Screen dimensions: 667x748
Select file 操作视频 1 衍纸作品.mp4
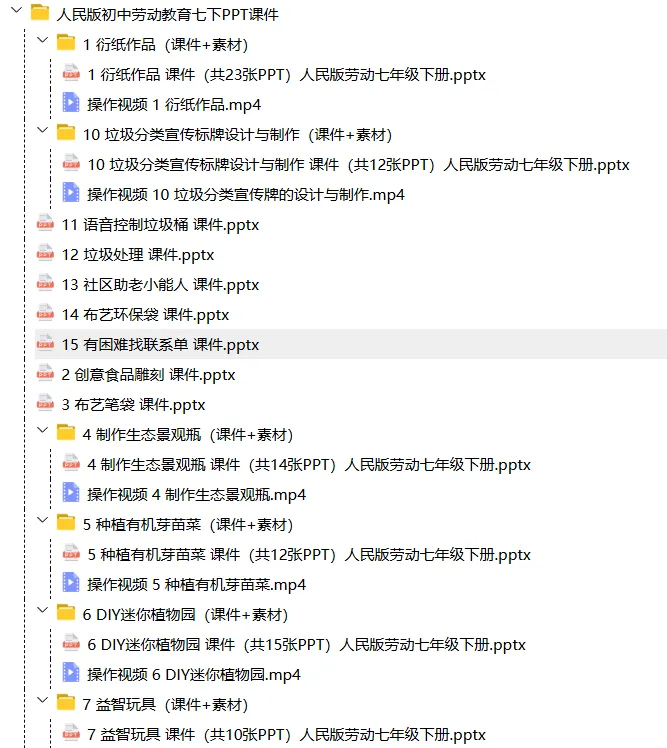click(x=174, y=104)
